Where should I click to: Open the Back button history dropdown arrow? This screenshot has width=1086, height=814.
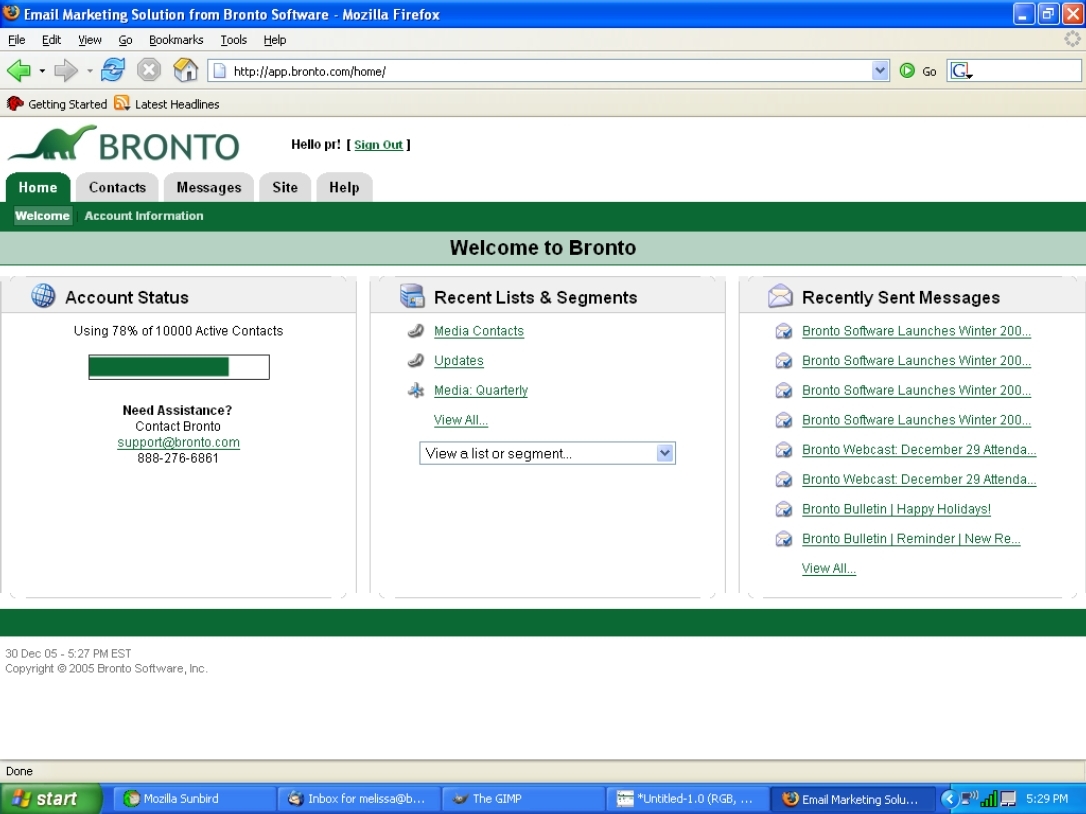pyautogui.click(x=42, y=71)
